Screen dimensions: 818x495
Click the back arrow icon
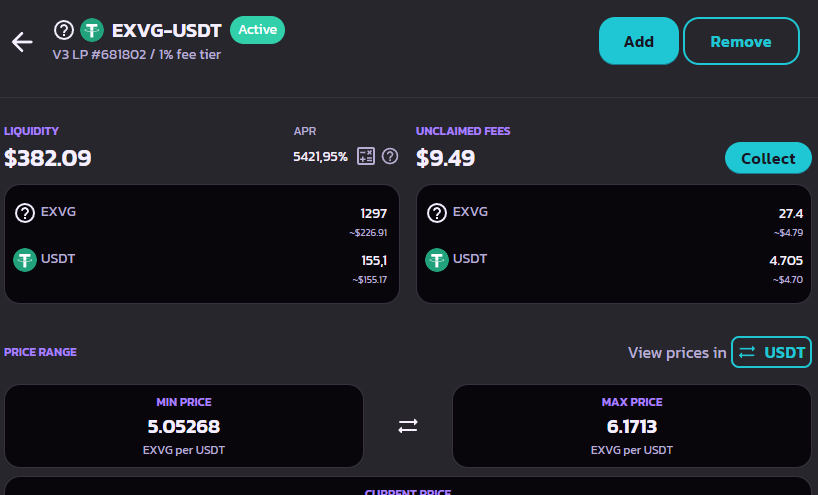tap(22, 41)
